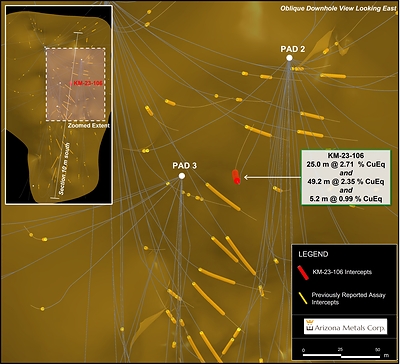
Task: Click the '50' scale bar tick label
Action: click(x=378, y=350)
